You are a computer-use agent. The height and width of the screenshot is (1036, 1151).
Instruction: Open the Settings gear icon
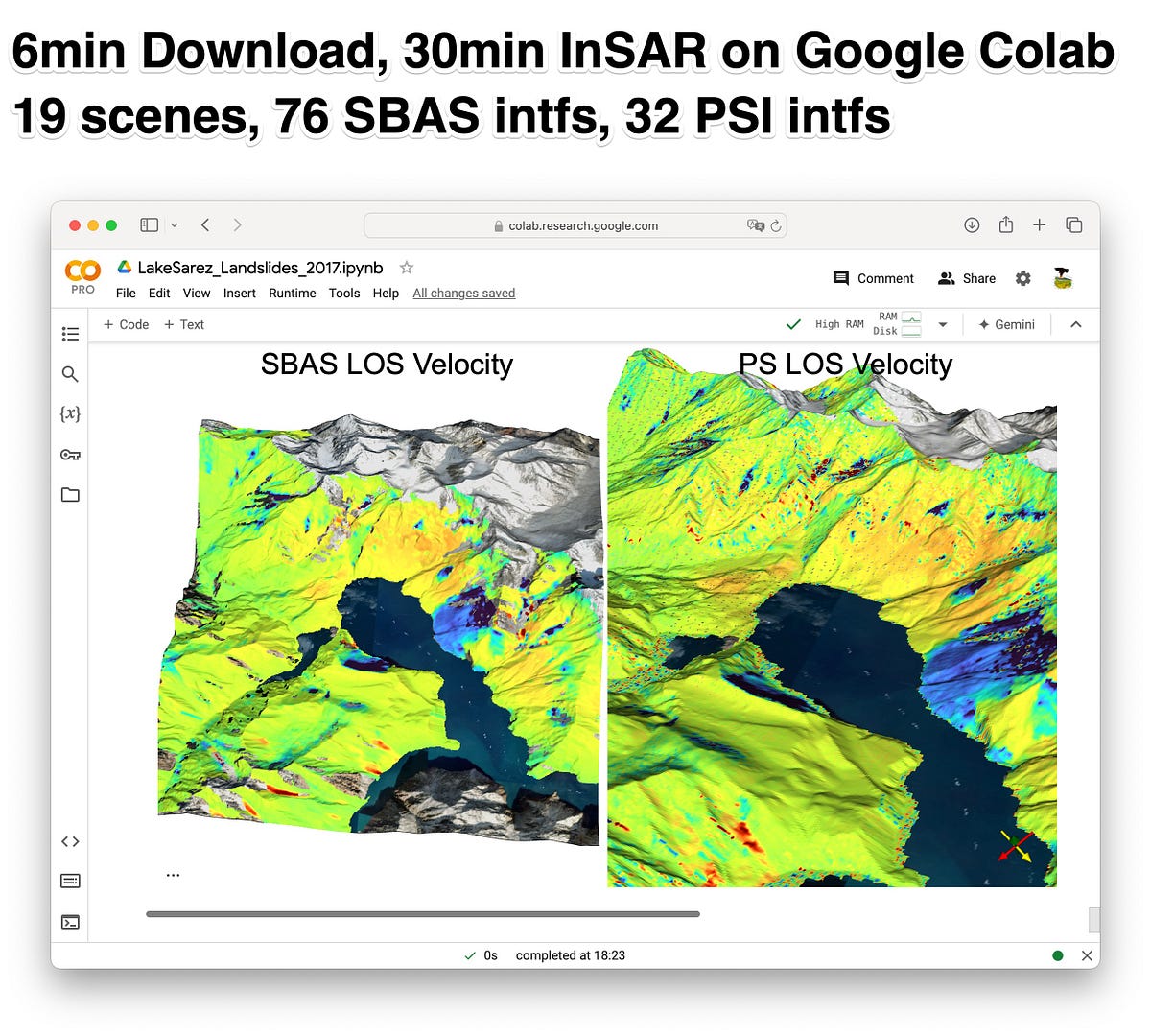(1023, 278)
